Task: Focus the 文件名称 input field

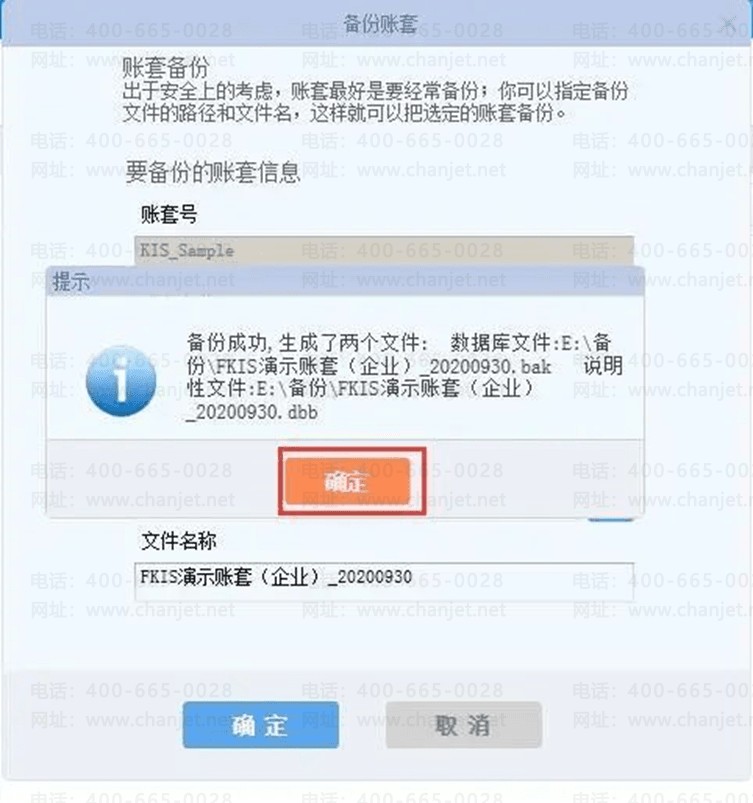Action: click(x=384, y=581)
